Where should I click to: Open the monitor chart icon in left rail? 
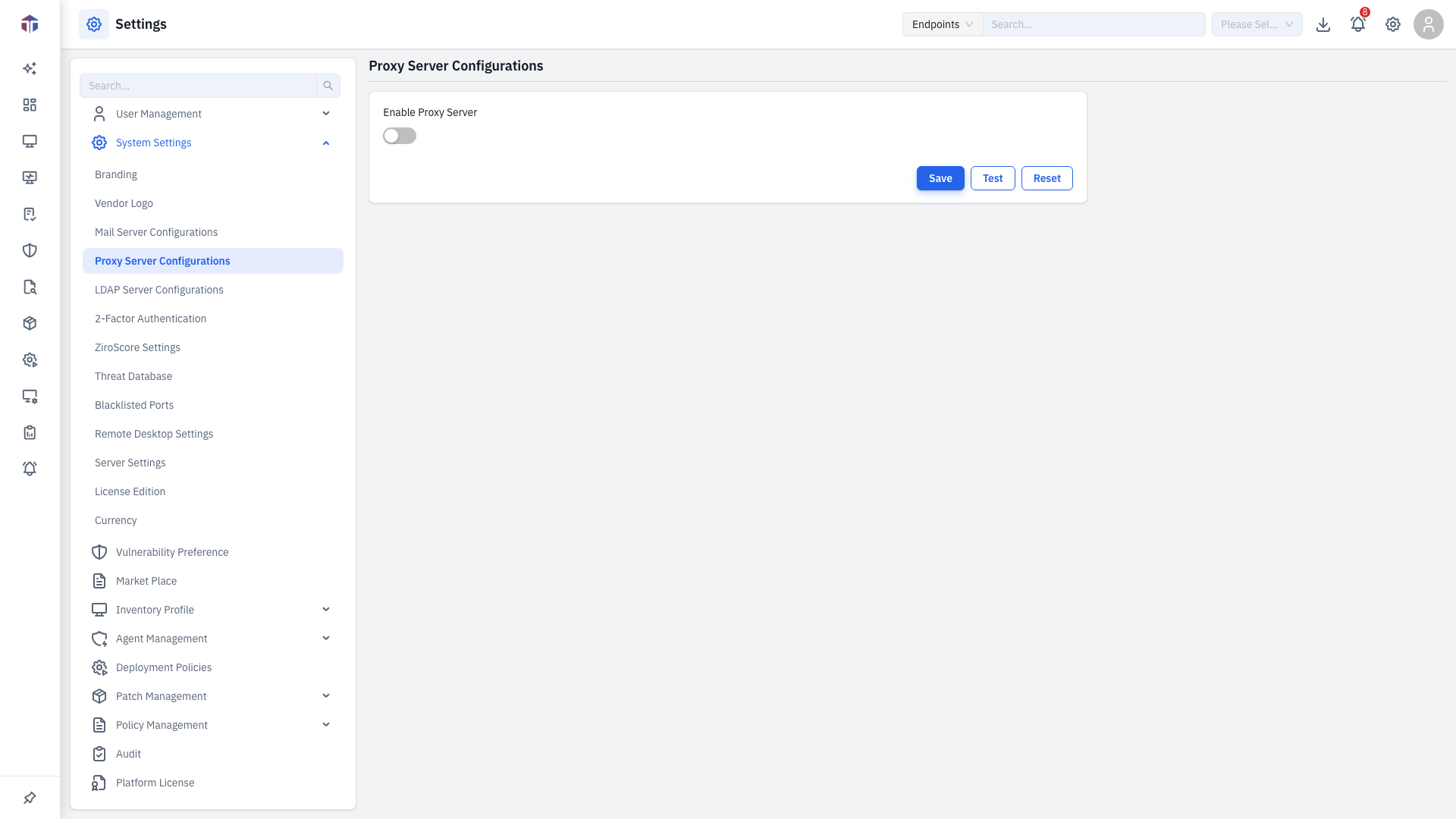30,177
